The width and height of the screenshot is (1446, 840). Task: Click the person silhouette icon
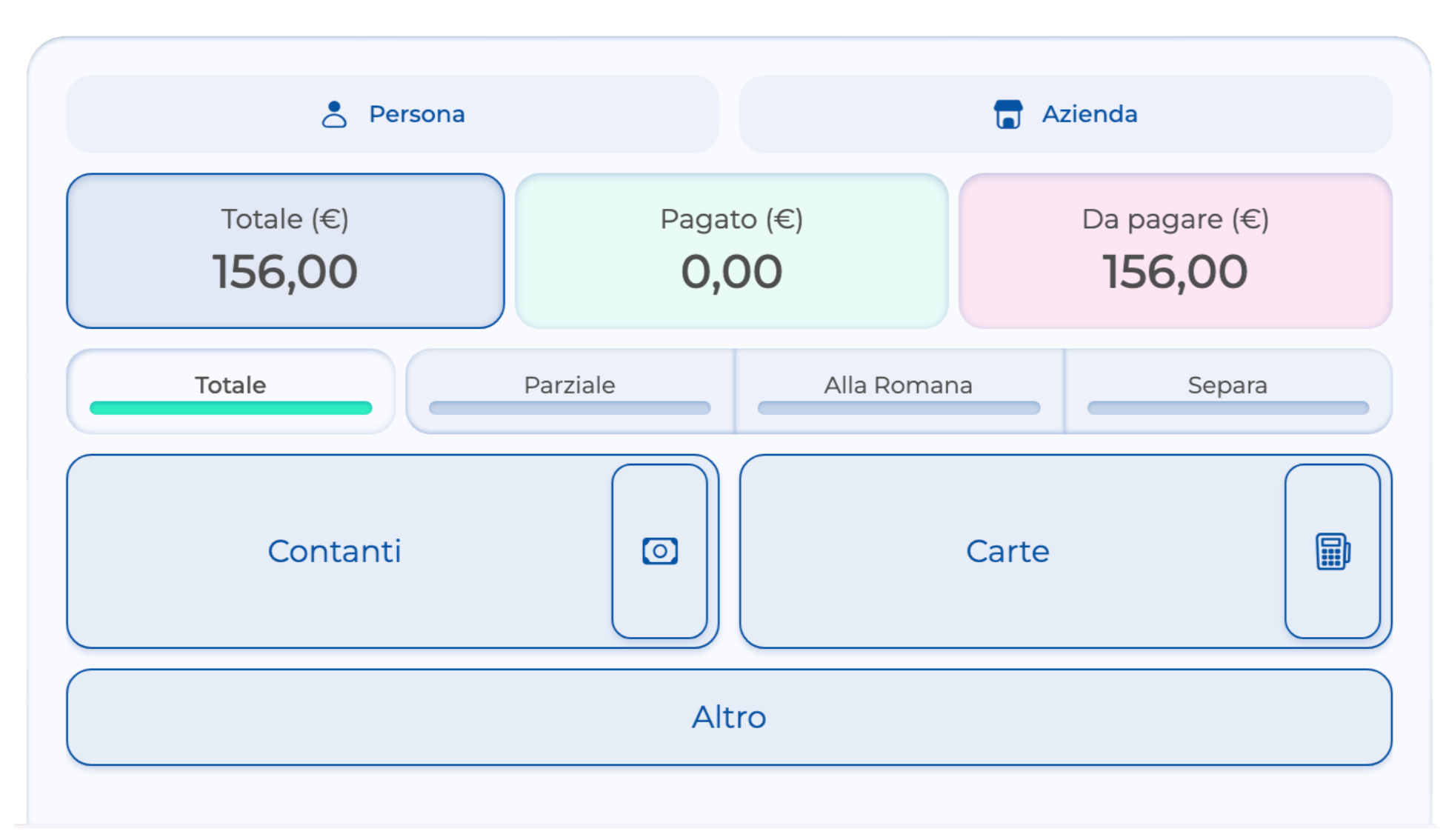334,115
